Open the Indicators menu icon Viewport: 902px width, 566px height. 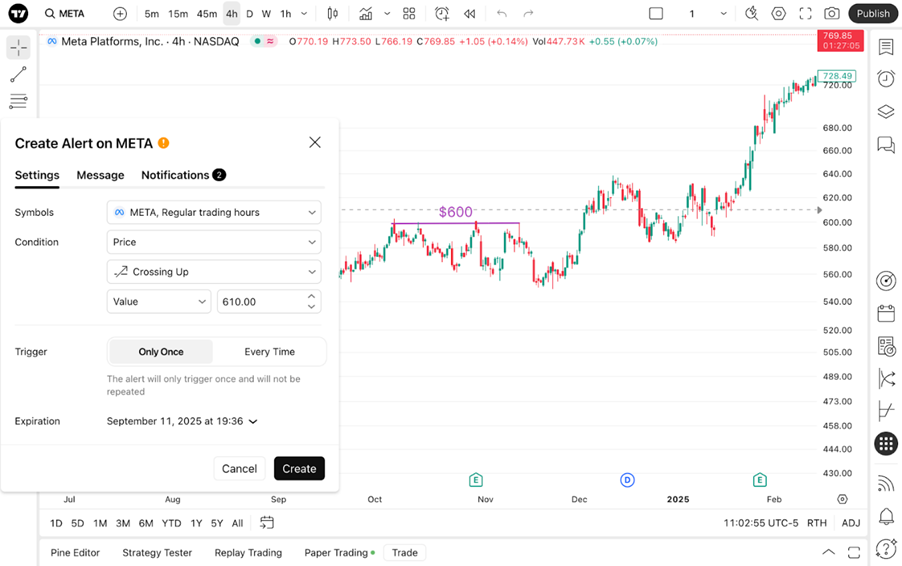(x=366, y=13)
